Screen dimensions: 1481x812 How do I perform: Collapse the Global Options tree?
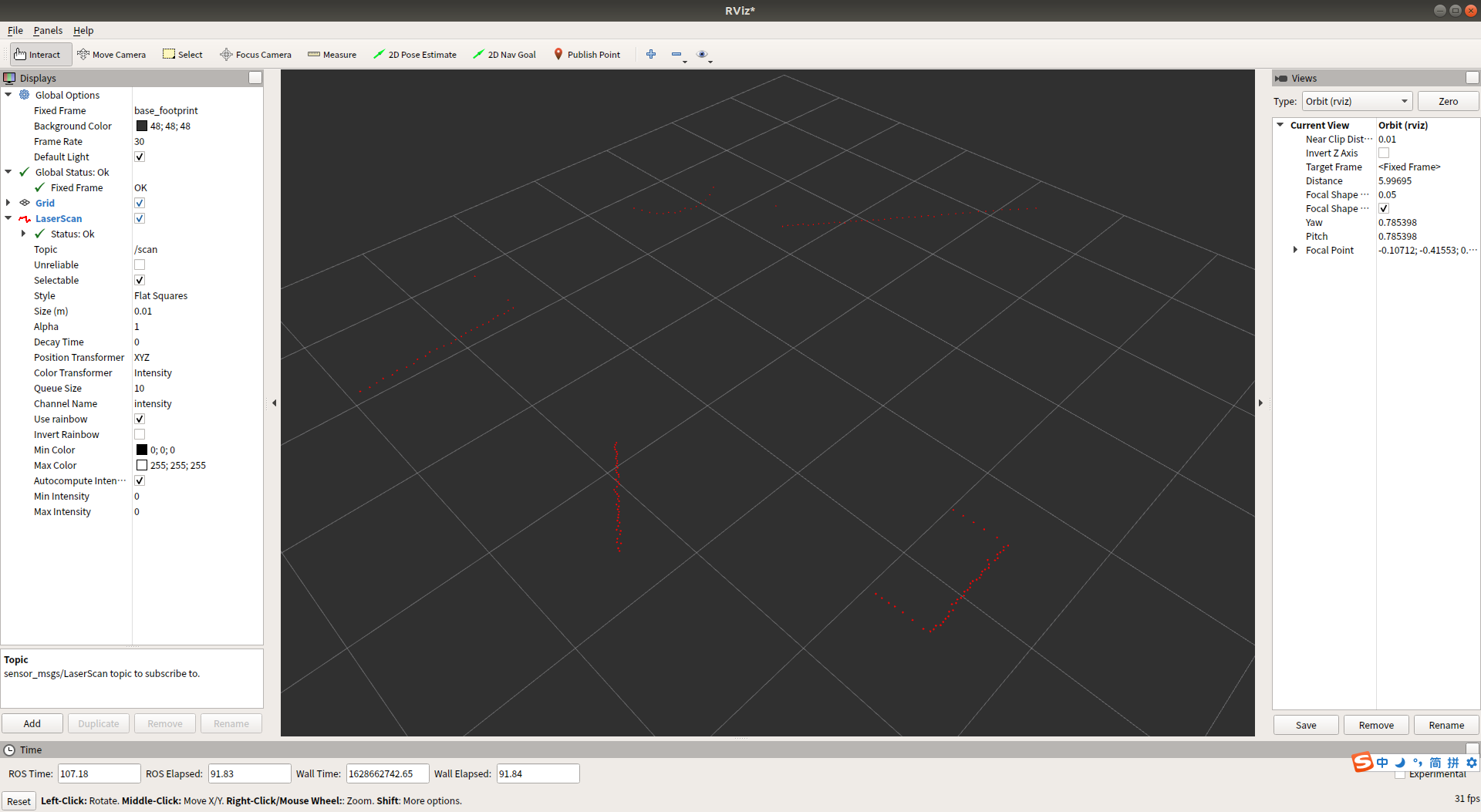(x=8, y=95)
